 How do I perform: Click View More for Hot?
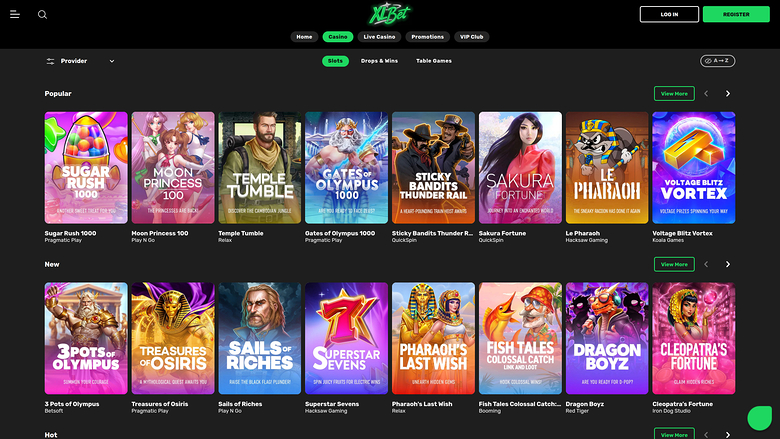[x=674, y=434]
